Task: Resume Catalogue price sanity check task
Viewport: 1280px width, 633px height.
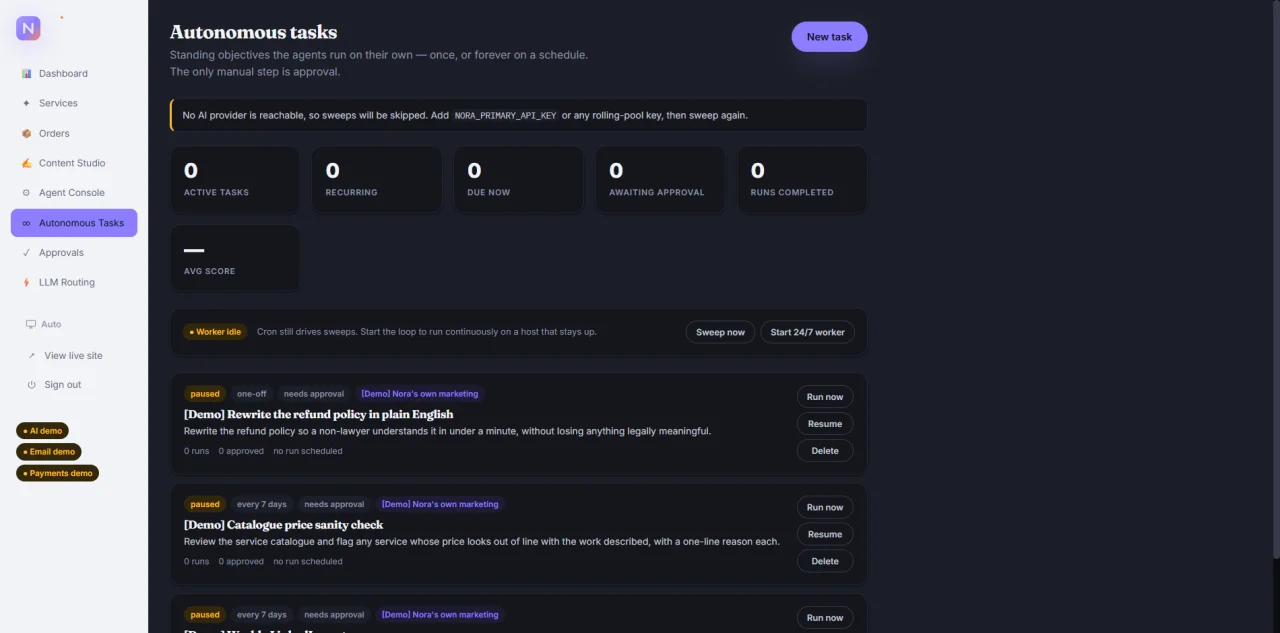Action: point(825,534)
